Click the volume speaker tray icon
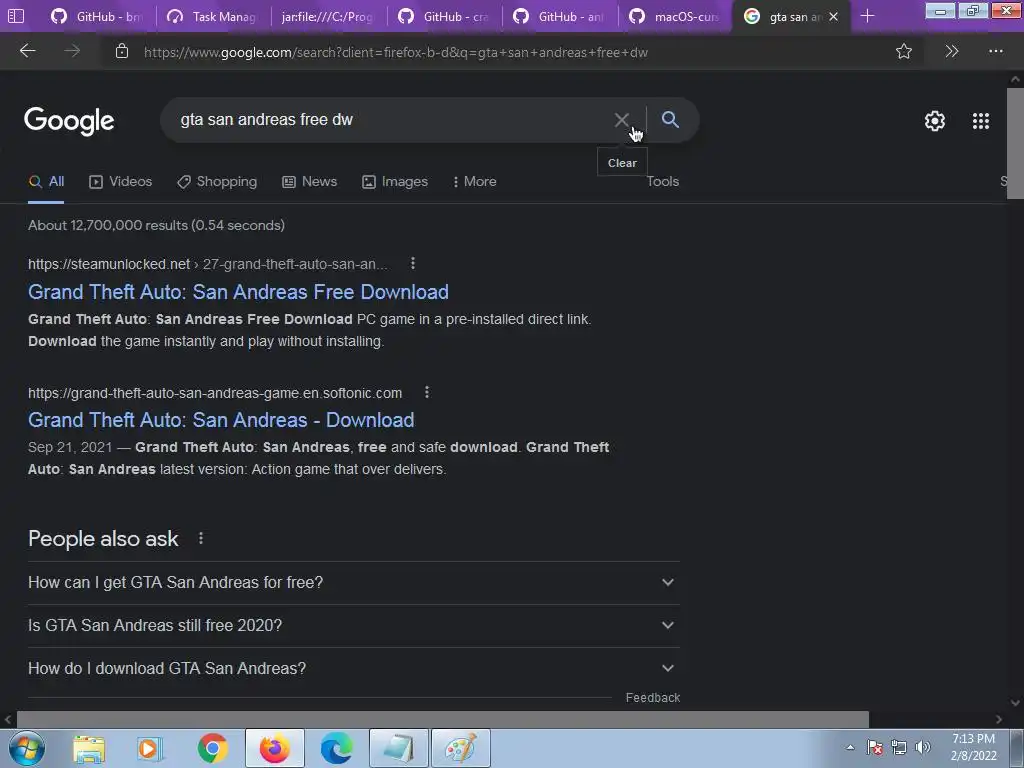 tap(923, 747)
